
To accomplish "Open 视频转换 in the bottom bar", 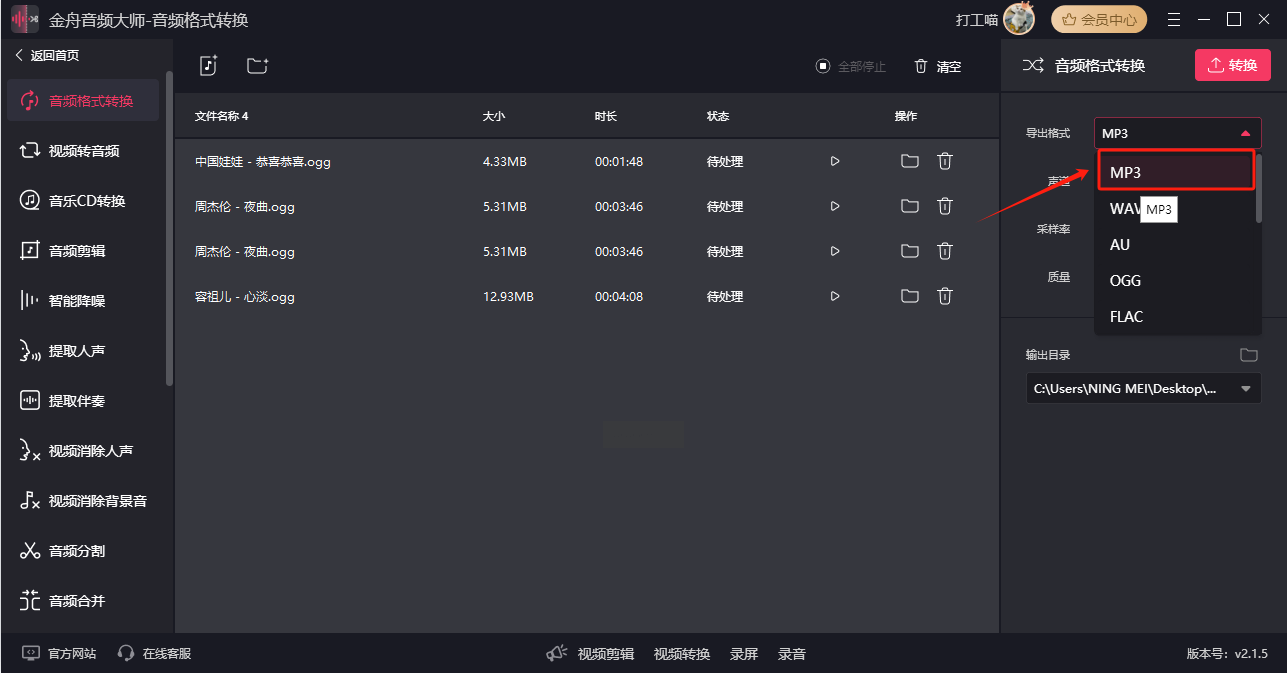I will tap(682, 654).
